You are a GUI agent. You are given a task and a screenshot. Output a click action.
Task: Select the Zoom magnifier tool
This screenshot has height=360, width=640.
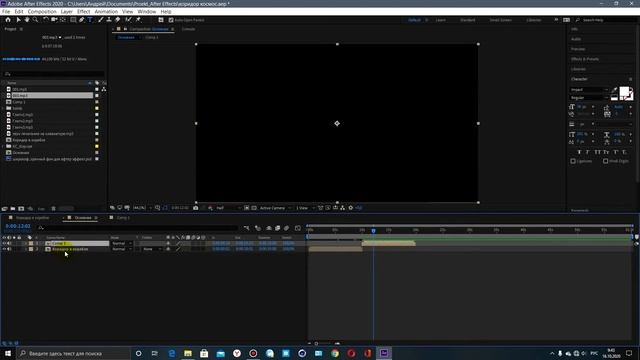click(x=36, y=20)
